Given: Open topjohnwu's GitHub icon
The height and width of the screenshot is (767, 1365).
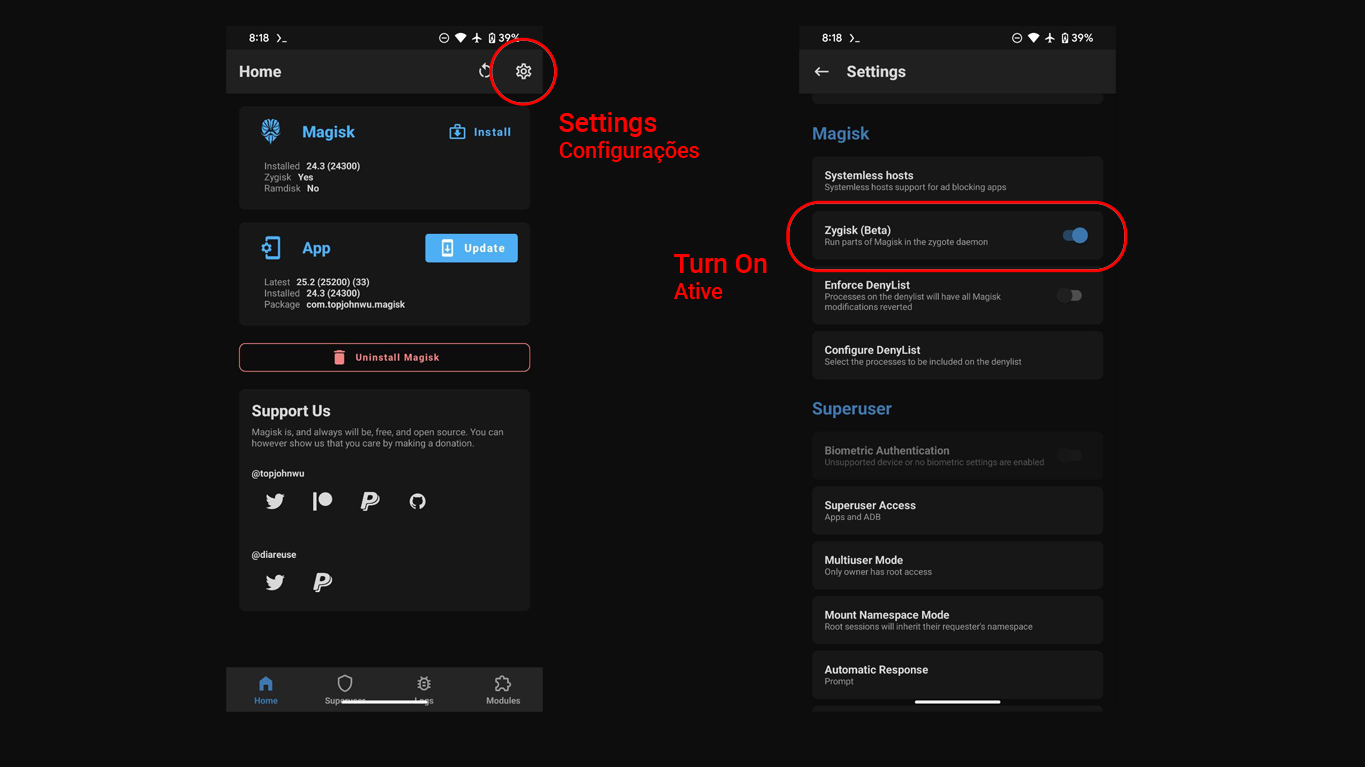Looking at the screenshot, I should 418,501.
